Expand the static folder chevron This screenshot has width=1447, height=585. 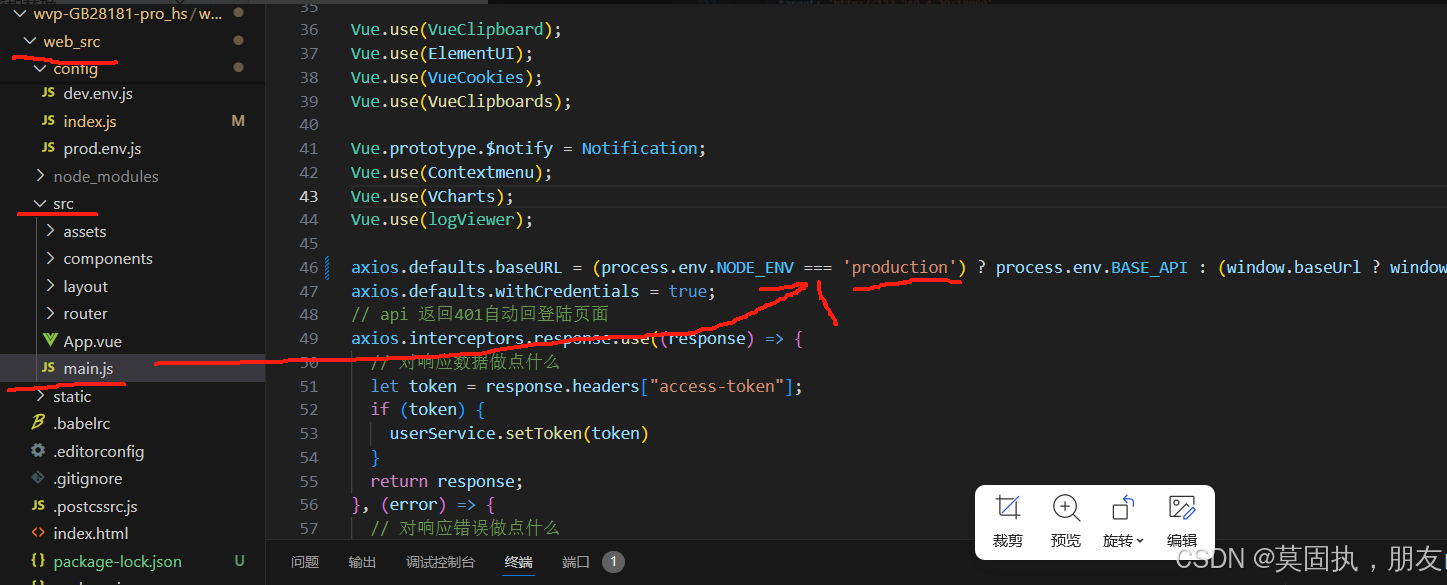(41, 396)
